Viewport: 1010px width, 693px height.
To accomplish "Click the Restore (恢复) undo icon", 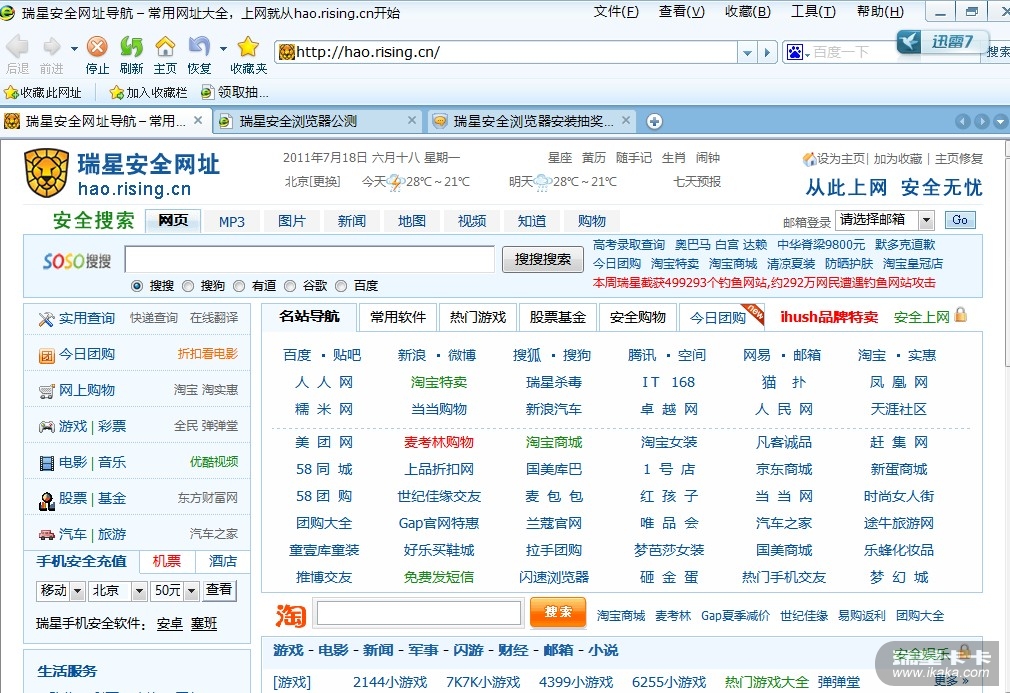I will (199, 47).
